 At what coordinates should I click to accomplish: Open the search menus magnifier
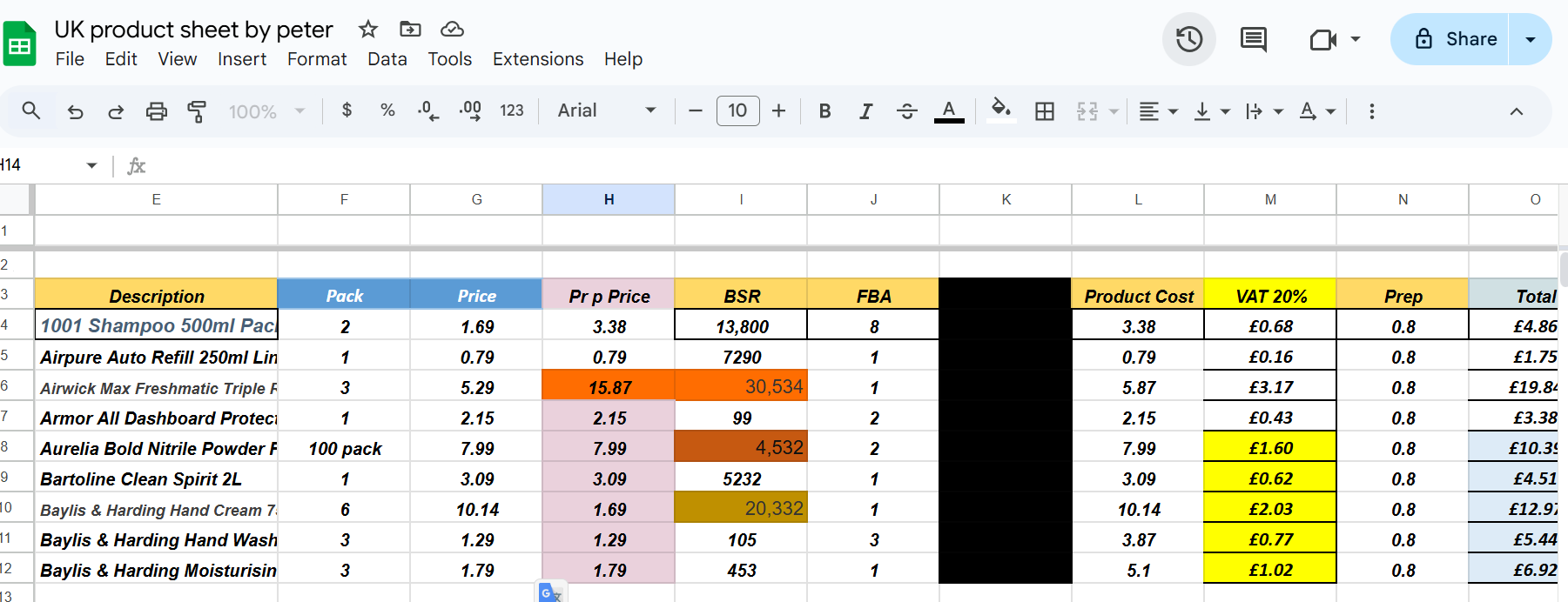click(x=31, y=110)
